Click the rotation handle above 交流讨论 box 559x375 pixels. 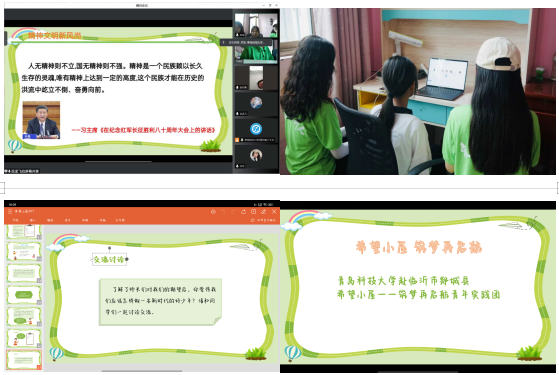[x=109, y=248]
